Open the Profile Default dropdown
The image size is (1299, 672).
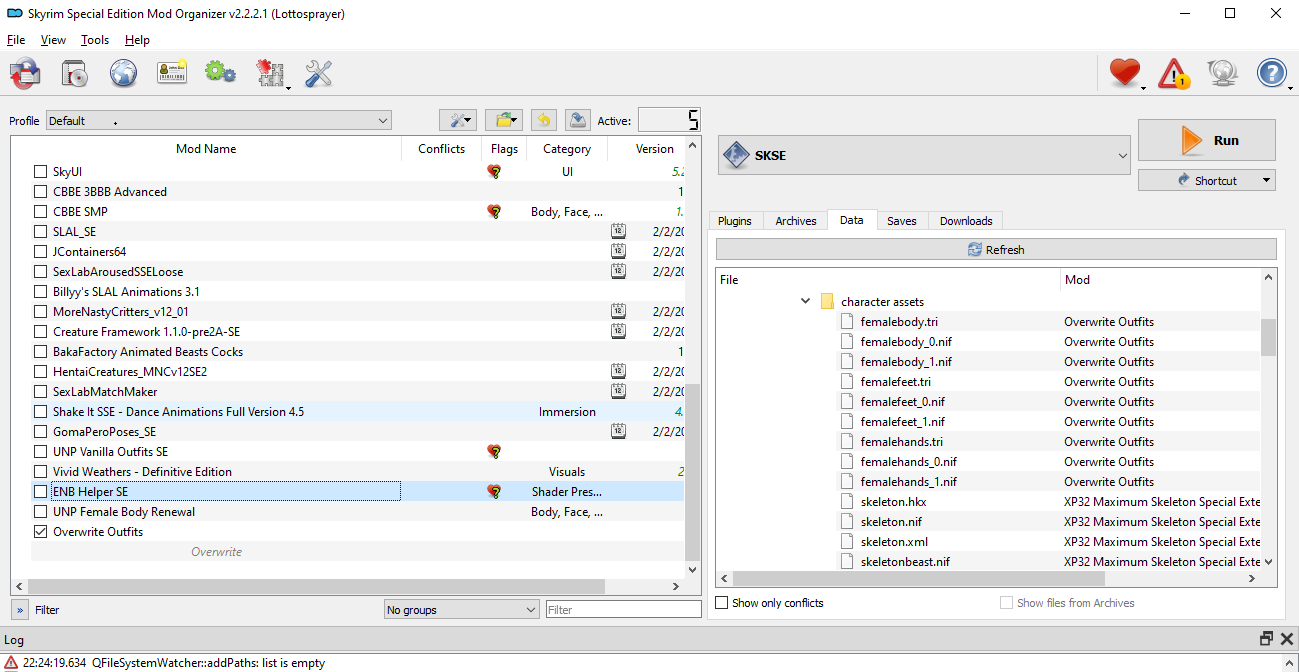click(218, 121)
